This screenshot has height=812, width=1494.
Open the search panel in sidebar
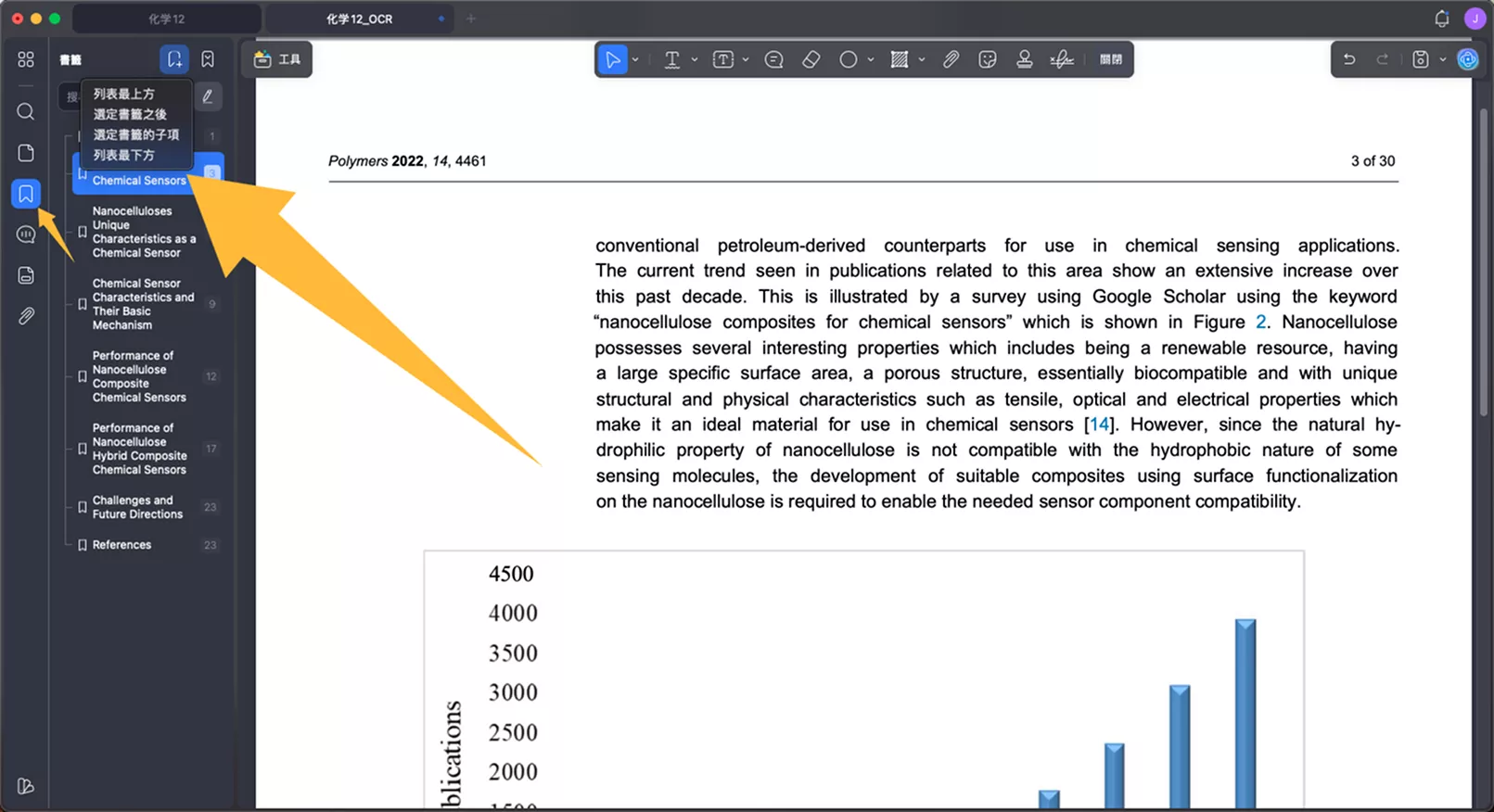point(26,111)
